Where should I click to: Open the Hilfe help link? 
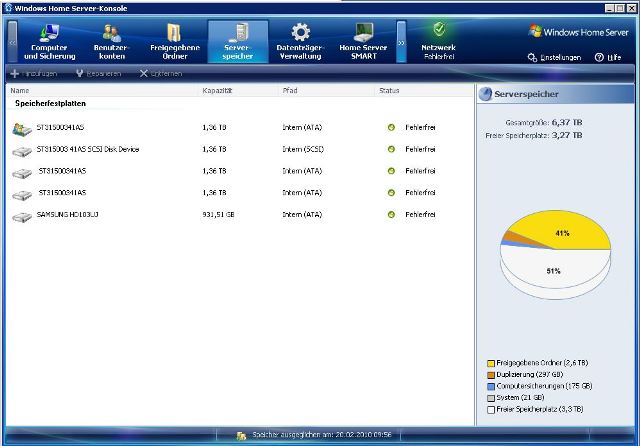[608, 58]
